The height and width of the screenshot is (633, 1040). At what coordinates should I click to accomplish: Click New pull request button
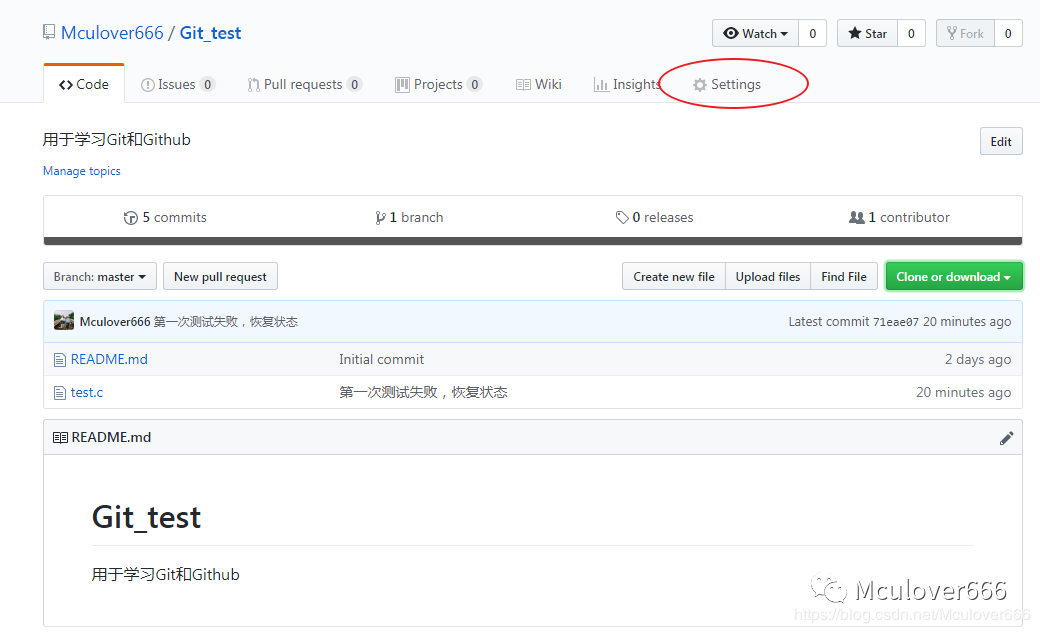click(220, 276)
